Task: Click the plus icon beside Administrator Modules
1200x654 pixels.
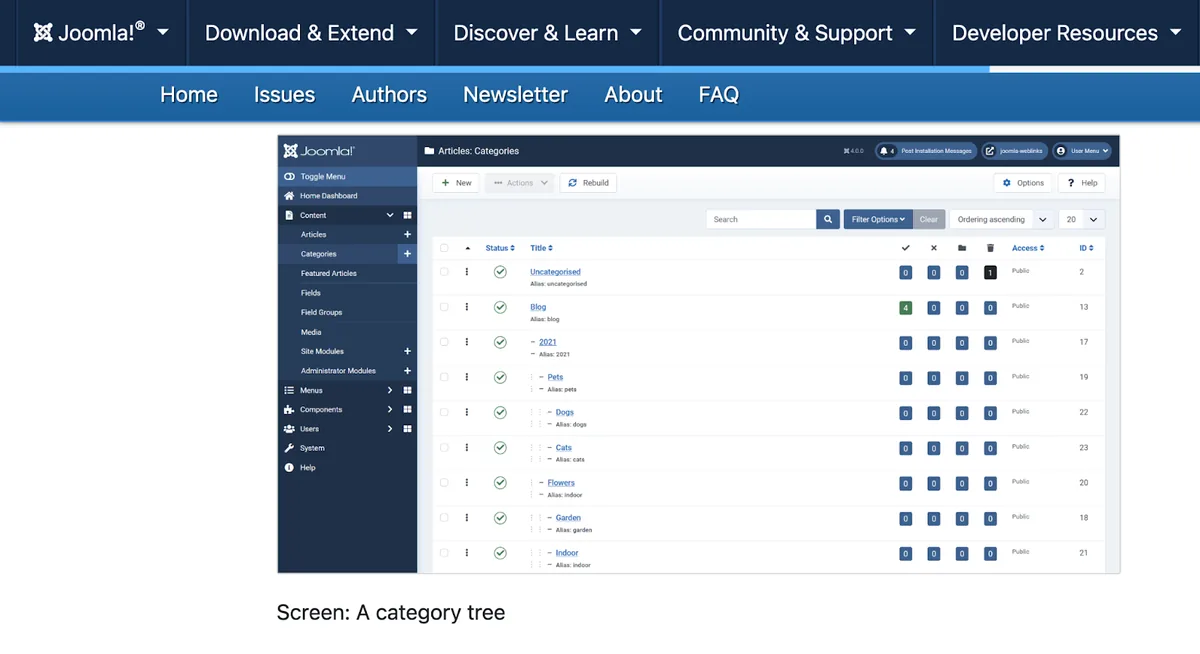Action: click(407, 371)
